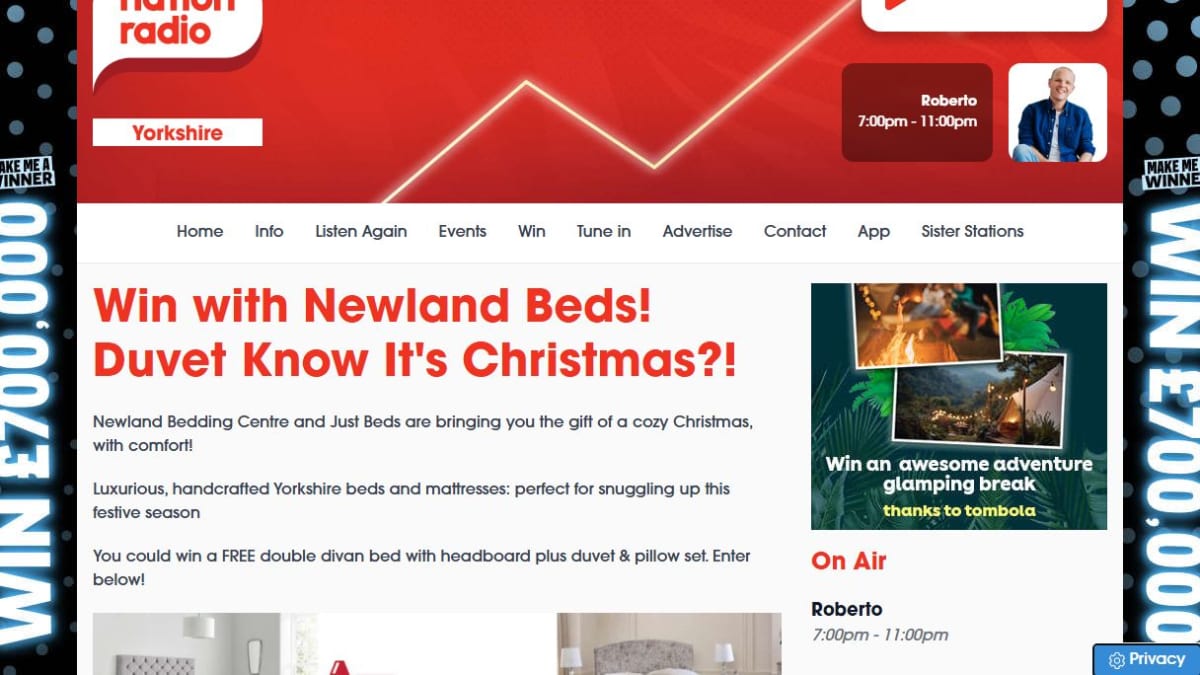Viewport: 1200px width, 675px height.
Task: Click Roberto's presenter photo
Action: point(1057,112)
